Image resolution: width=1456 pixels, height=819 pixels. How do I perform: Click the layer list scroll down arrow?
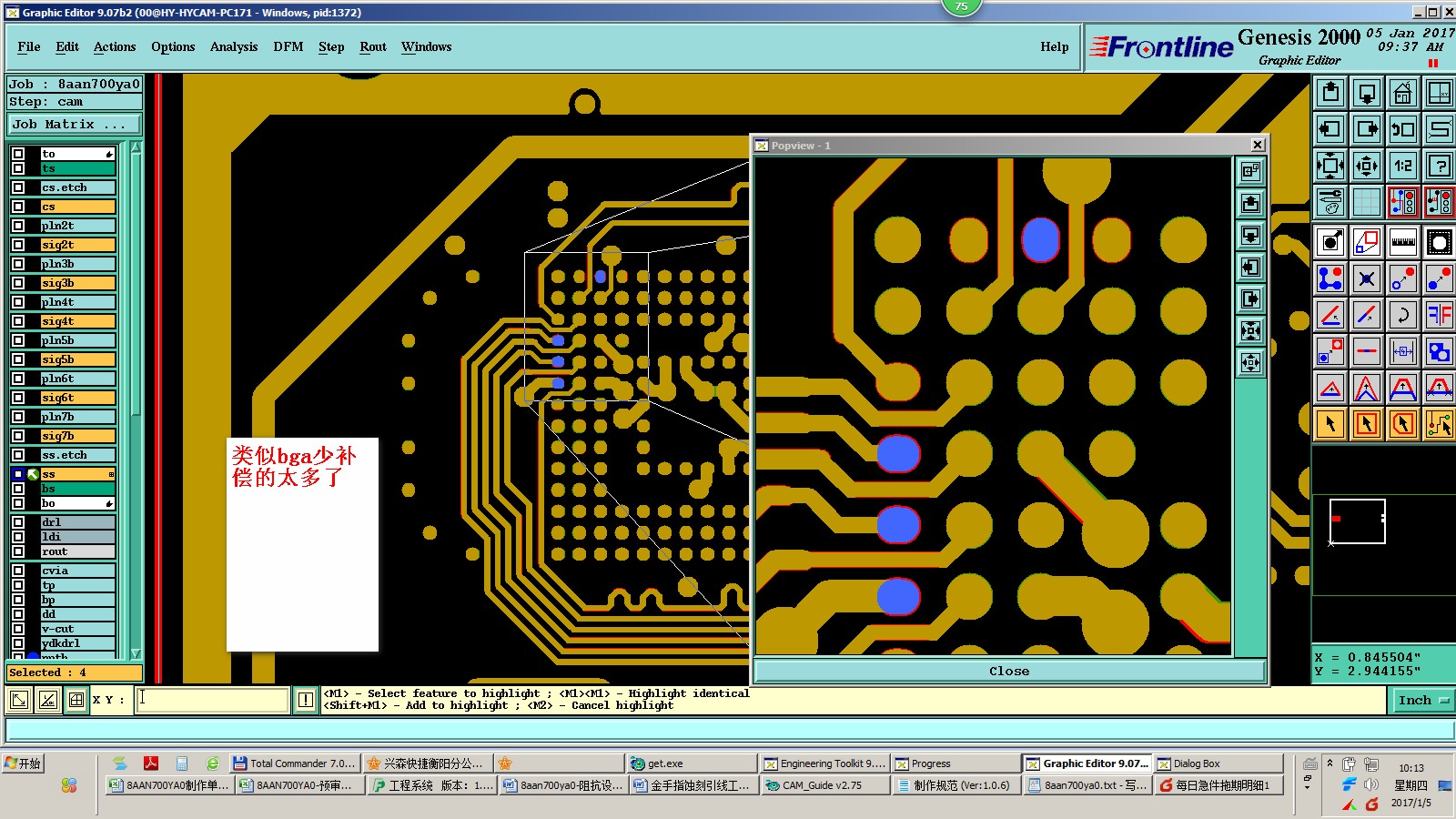pyautogui.click(x=136, y=653)
